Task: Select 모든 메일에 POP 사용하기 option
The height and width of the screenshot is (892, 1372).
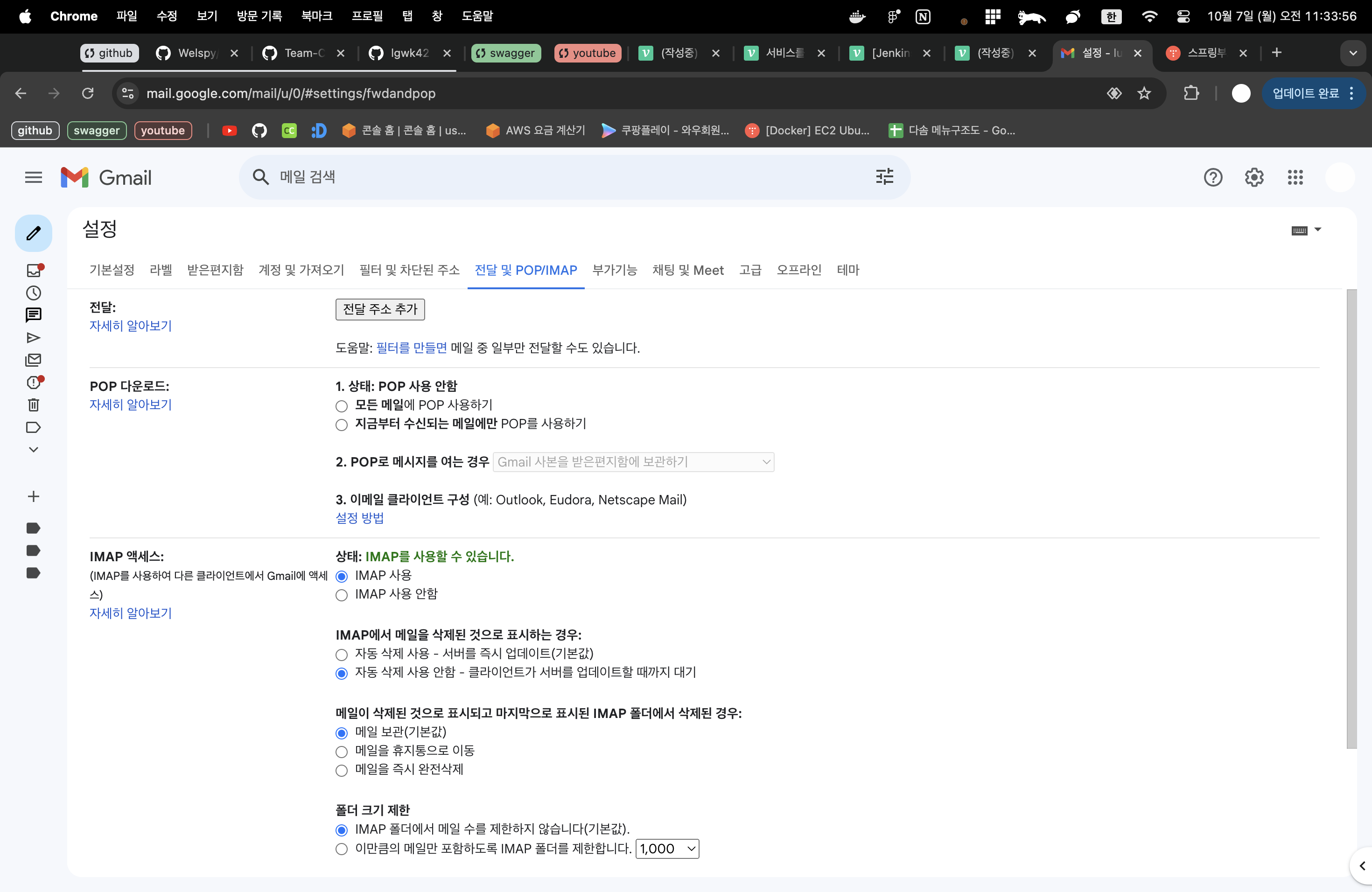Action: pos(341,406)
